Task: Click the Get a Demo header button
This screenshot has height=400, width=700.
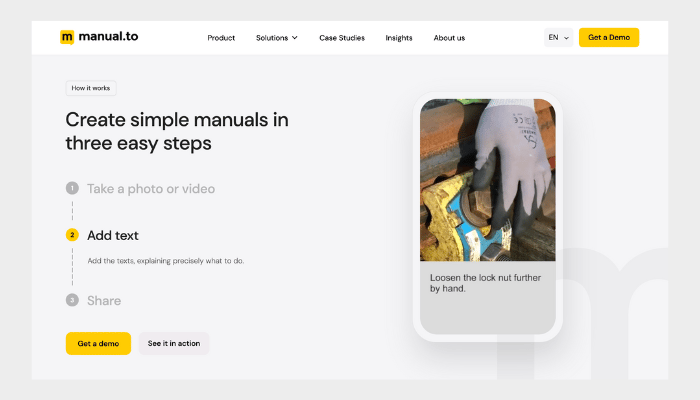Action: click(x=609, y=38)
